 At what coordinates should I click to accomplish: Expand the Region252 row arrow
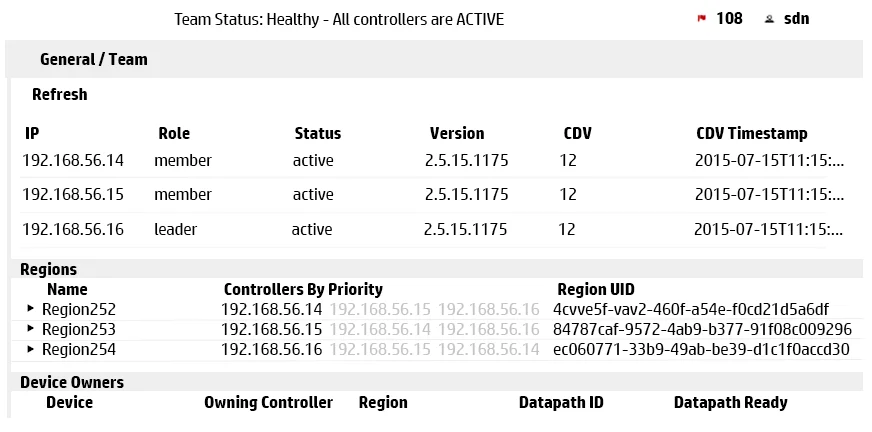coord(31,308)
